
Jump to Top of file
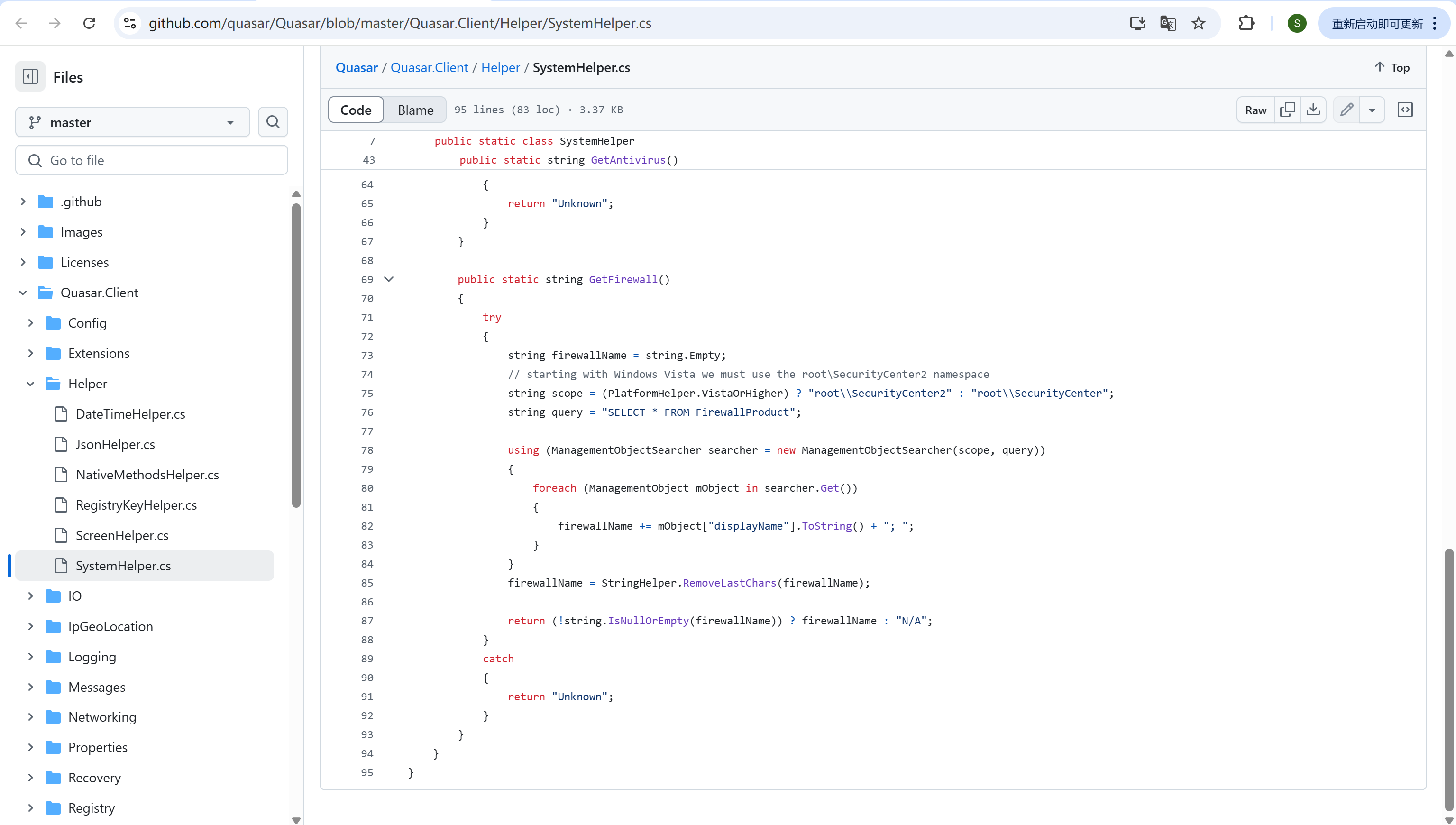point(1392,67)
